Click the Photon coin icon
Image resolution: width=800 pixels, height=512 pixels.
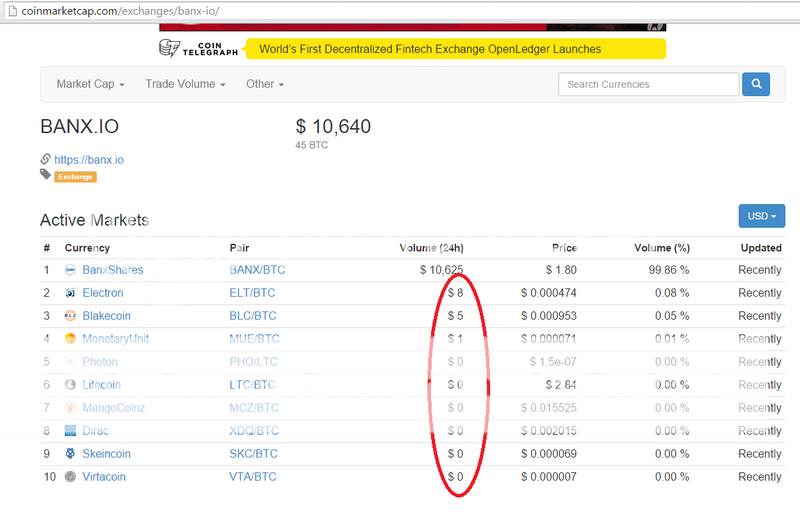70,362
